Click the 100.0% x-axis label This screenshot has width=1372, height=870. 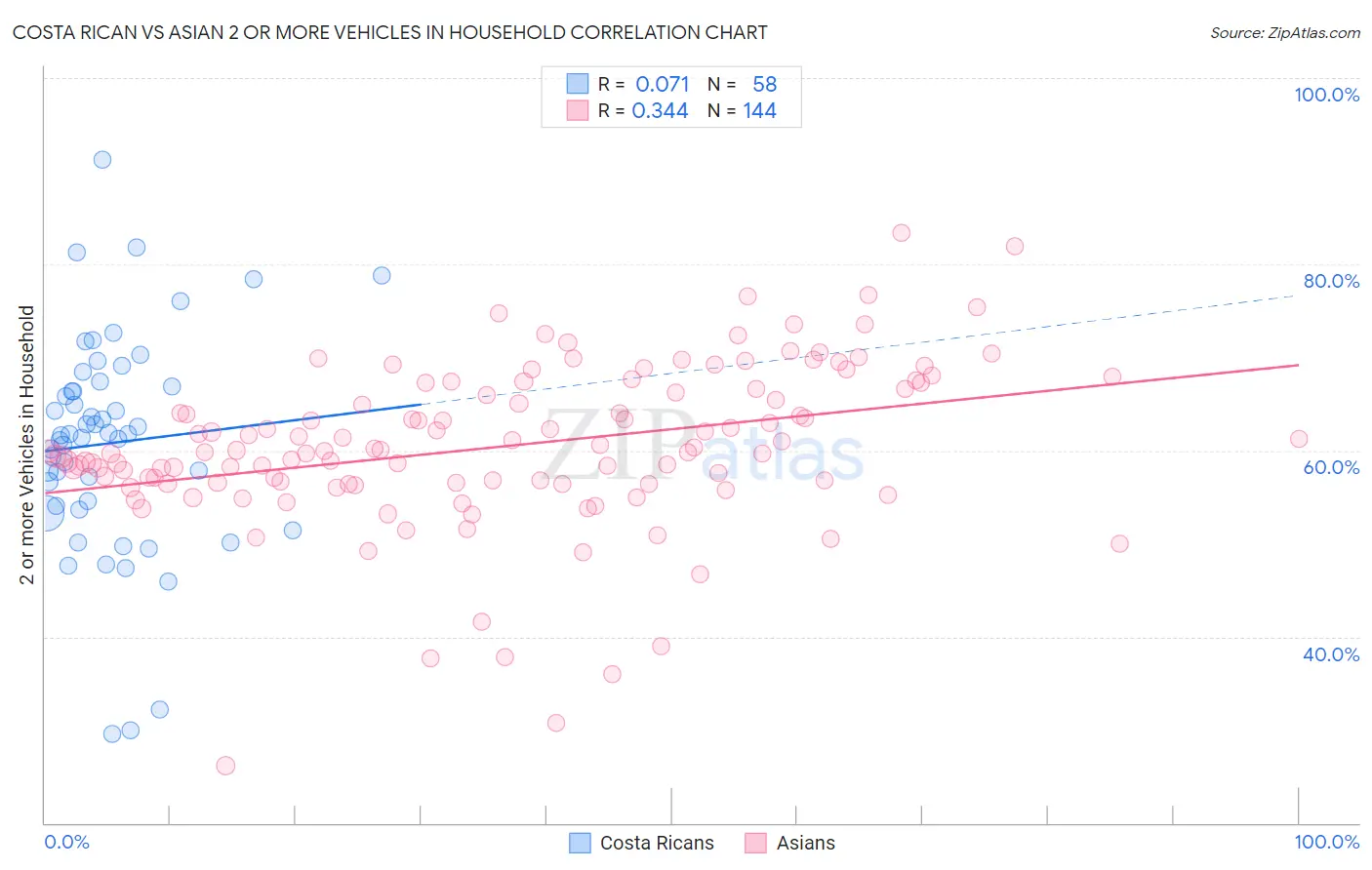(1326, 842)
